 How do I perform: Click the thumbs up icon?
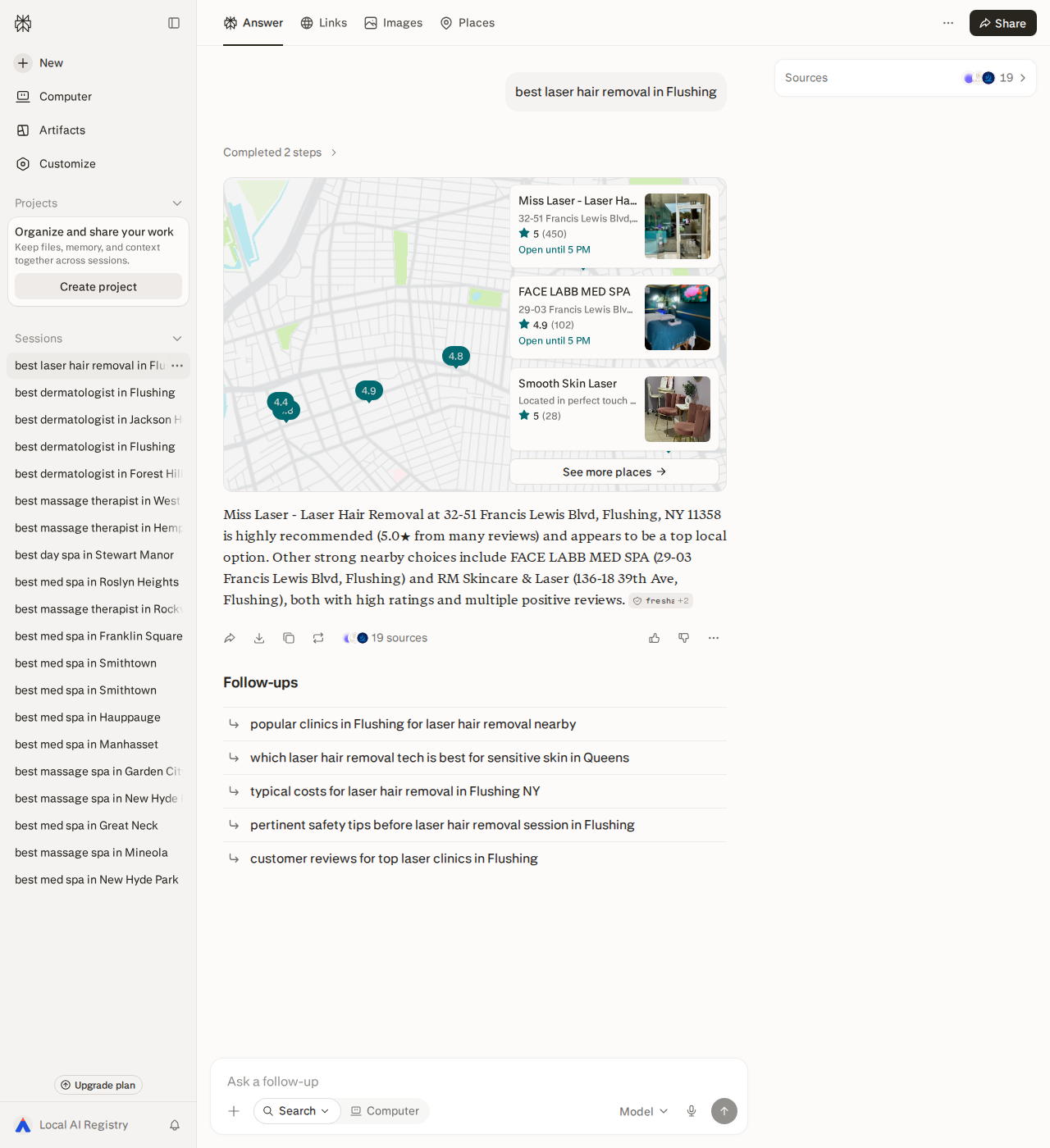(x=655, y=638)
